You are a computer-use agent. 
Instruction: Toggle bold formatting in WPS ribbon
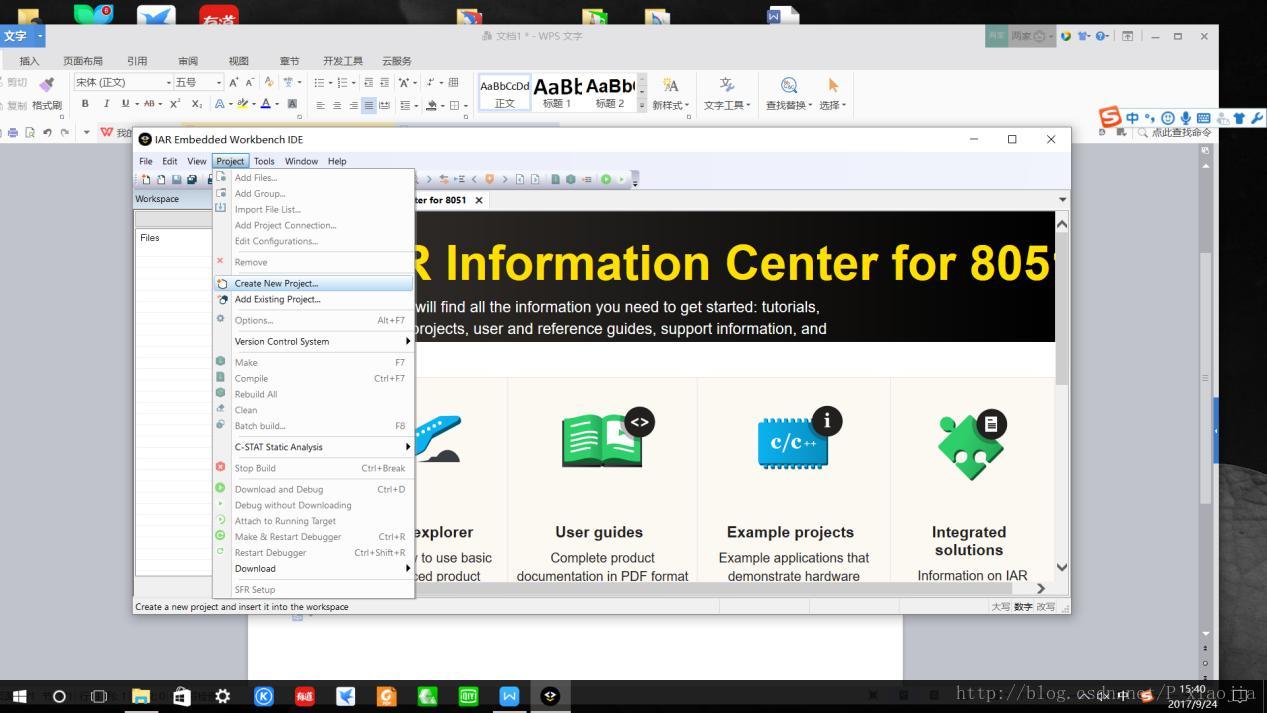(x=85, y=104)
